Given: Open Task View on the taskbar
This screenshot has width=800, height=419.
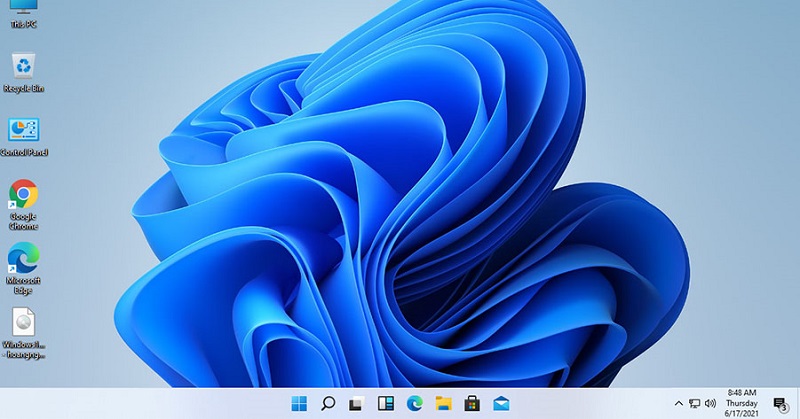Looking at the screenshot, I should tap(357, 404).
